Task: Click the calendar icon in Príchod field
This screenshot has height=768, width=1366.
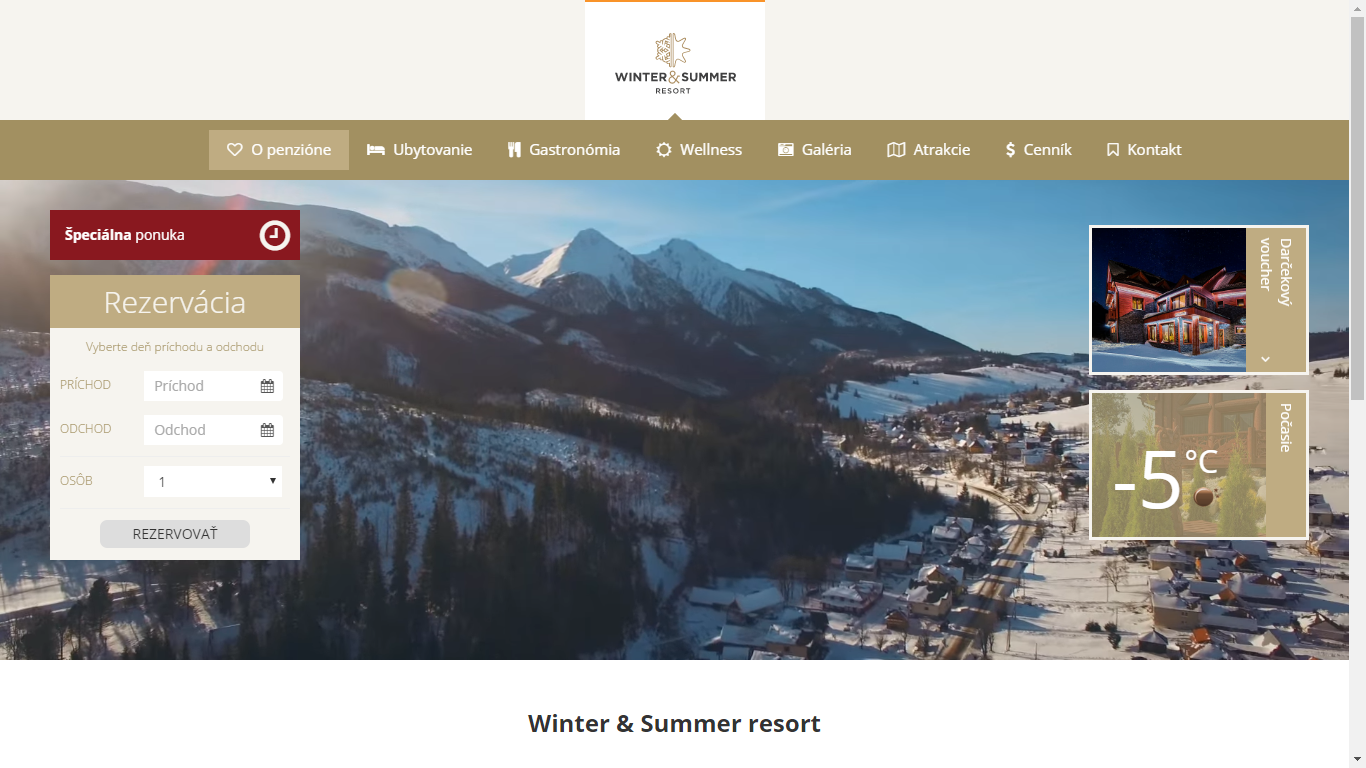Action: [267, 386]
